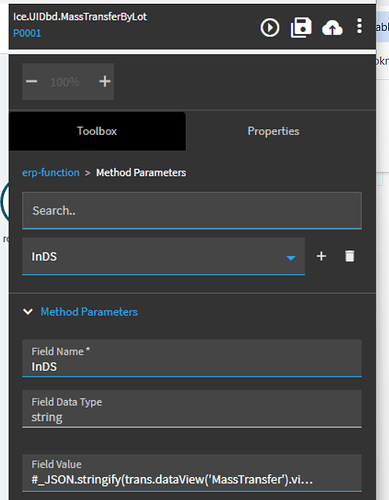Screen dimensions: 389x500
Task: Click the cloud upload publish icon
Action: [x=332, y=28]
